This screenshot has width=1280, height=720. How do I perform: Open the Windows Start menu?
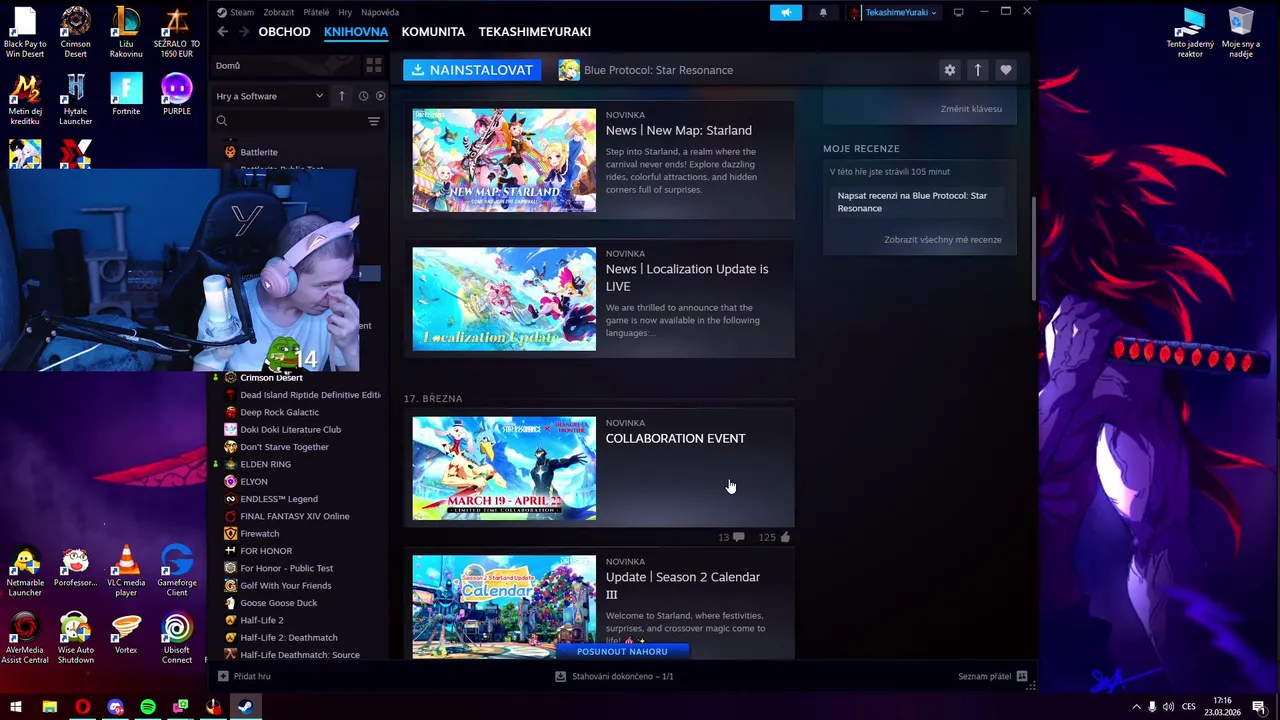coord(16,707)
